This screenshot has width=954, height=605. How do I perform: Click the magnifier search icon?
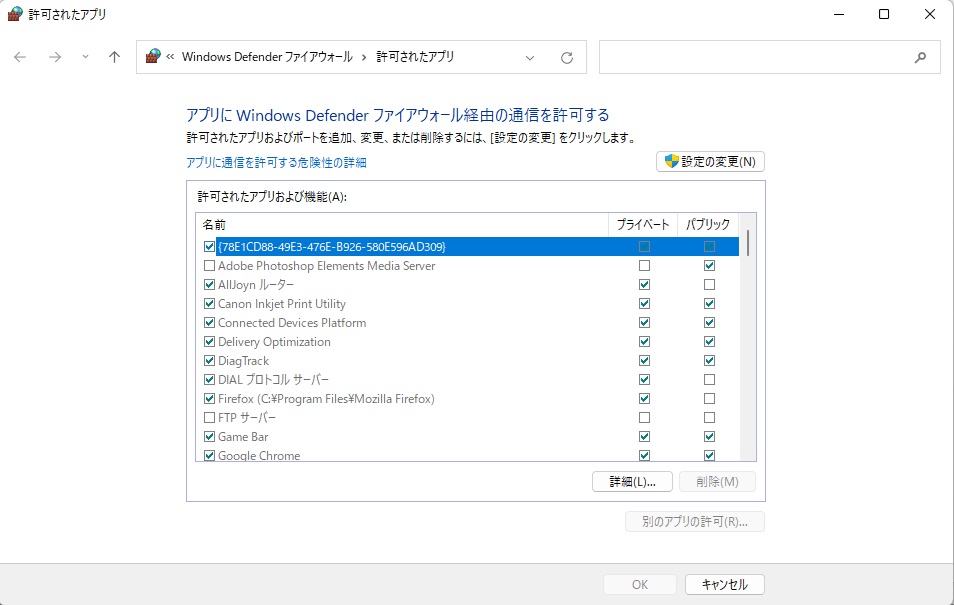pos(920,57)
